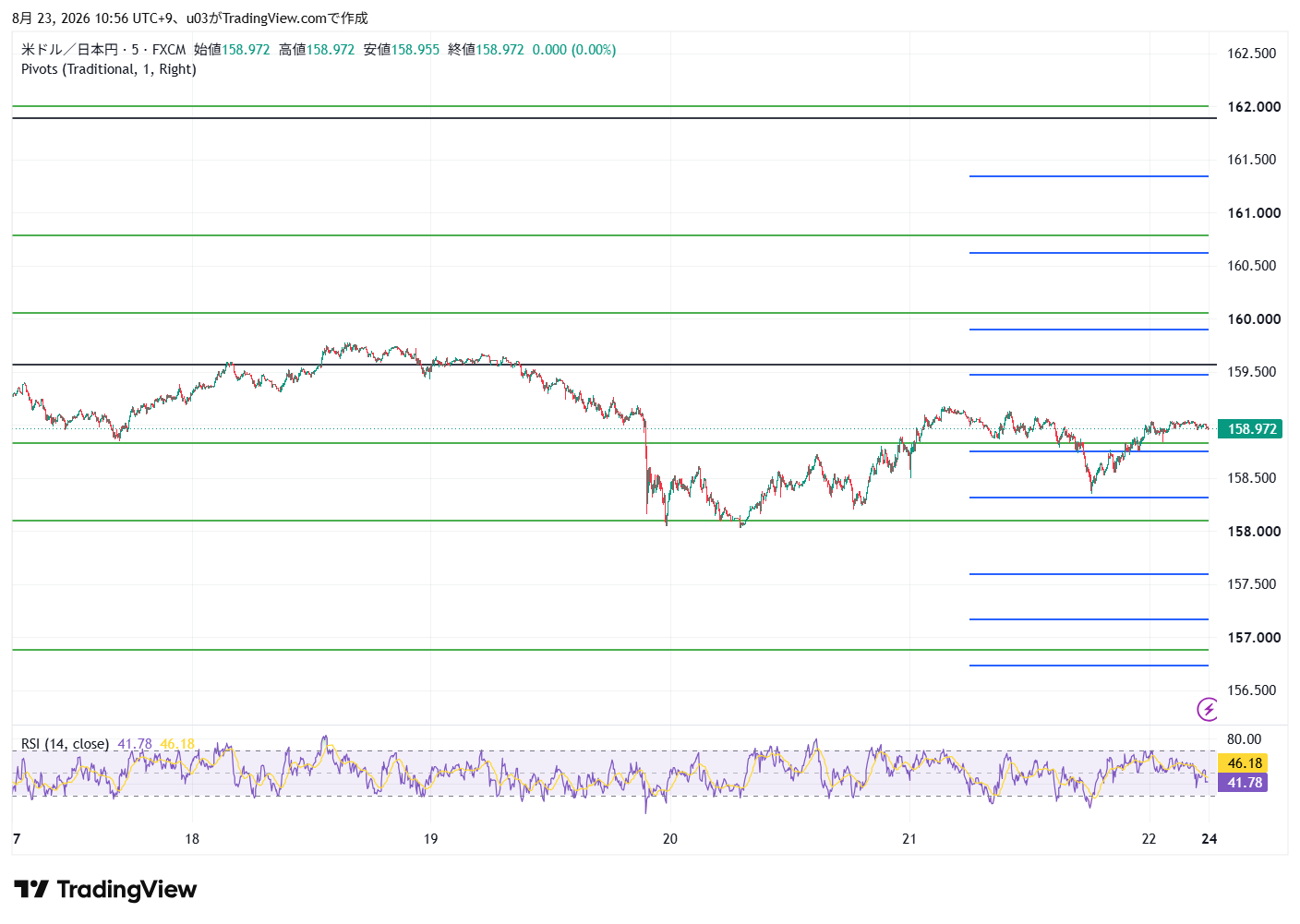Click the date label 18 on time axis
The width and height of the screenshot is (1300, 924).
(192, 839)
